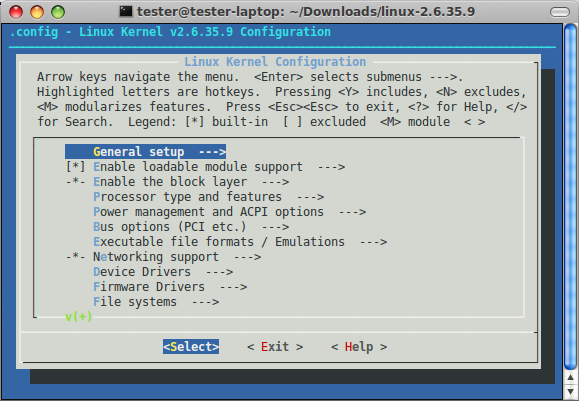Click the window title tester@tester-laptop text

pos(306,12)
